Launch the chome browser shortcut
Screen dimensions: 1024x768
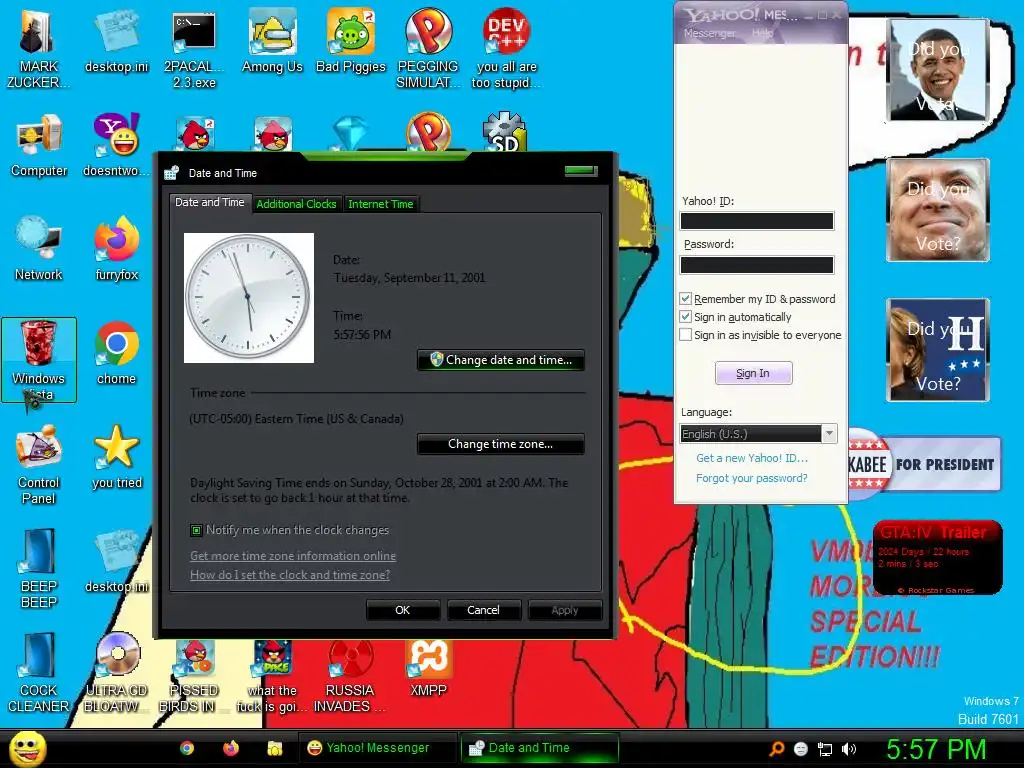coord(116,353)
